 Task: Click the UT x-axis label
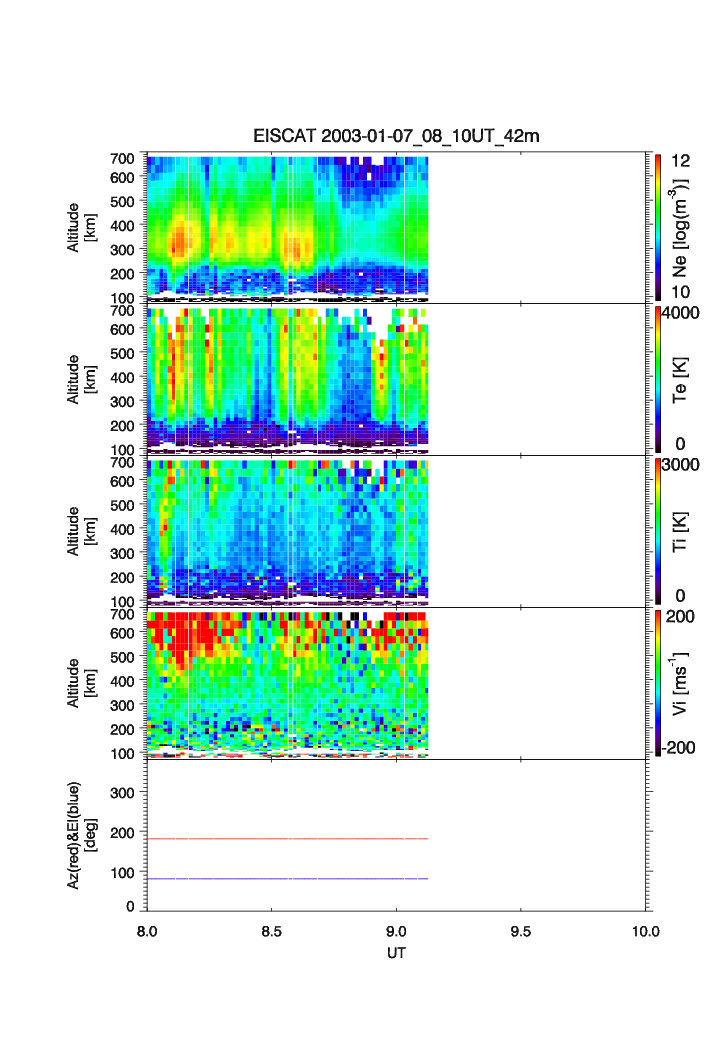tap(396, 953)
